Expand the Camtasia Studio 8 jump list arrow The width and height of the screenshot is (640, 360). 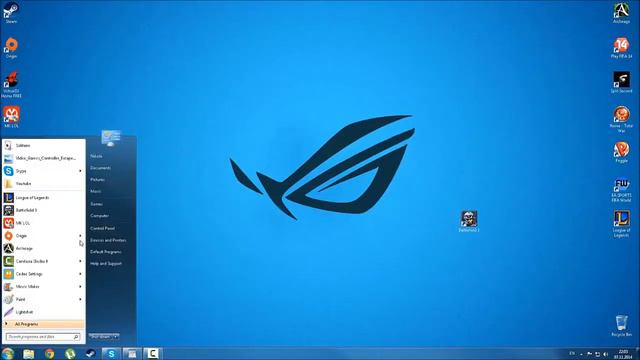(x=80, y=261)
